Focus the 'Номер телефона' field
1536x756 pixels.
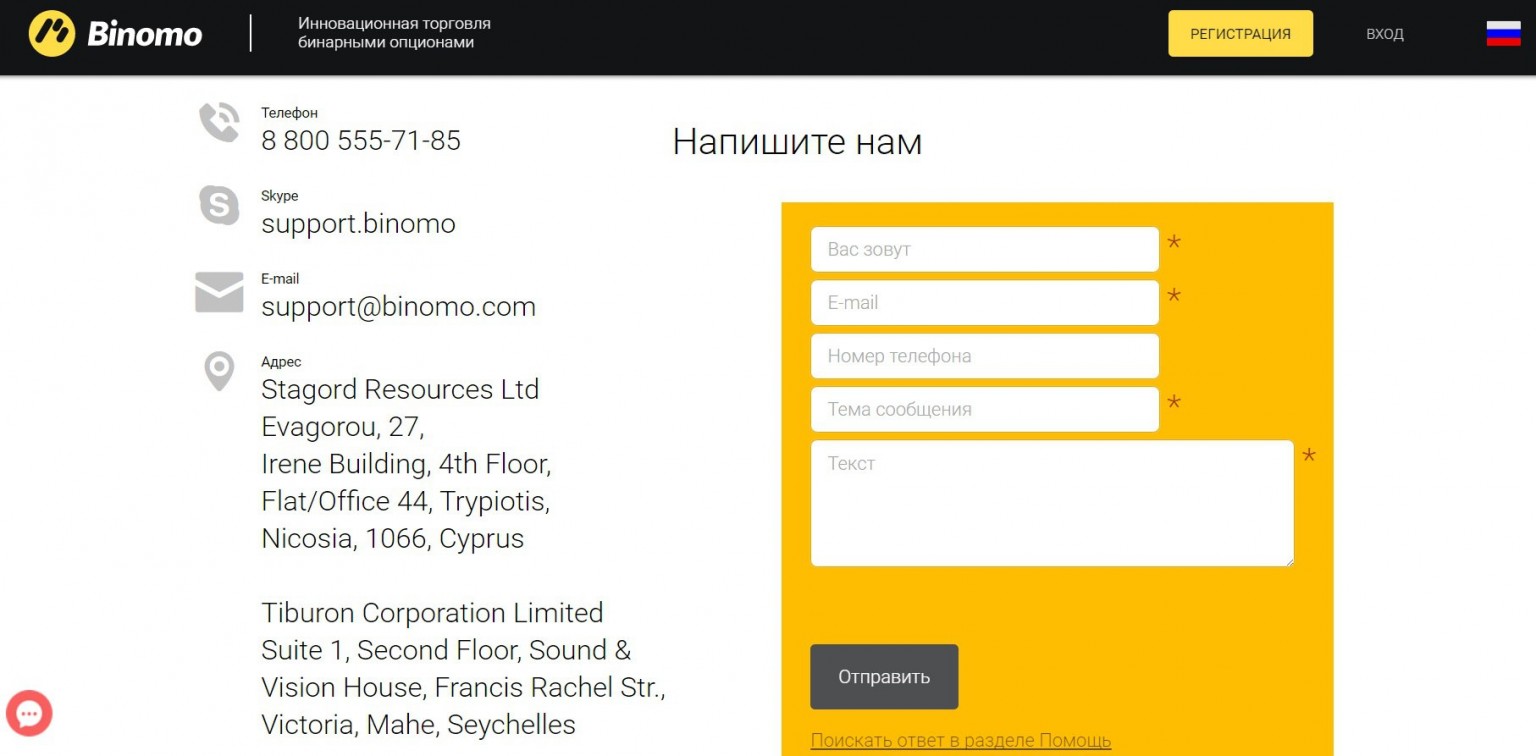(x=985, y=356)
